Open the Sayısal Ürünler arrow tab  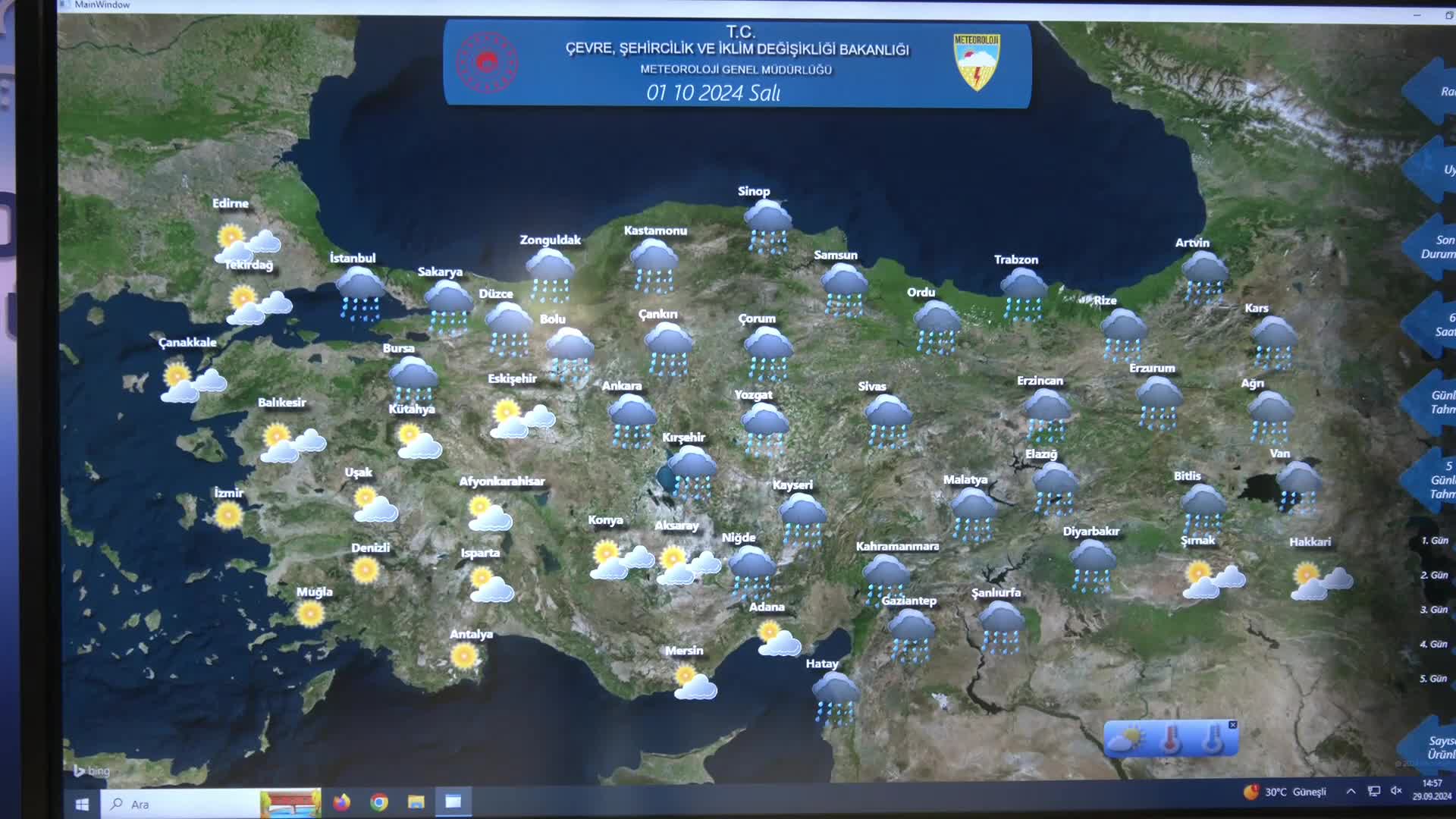click(1429, 747)
